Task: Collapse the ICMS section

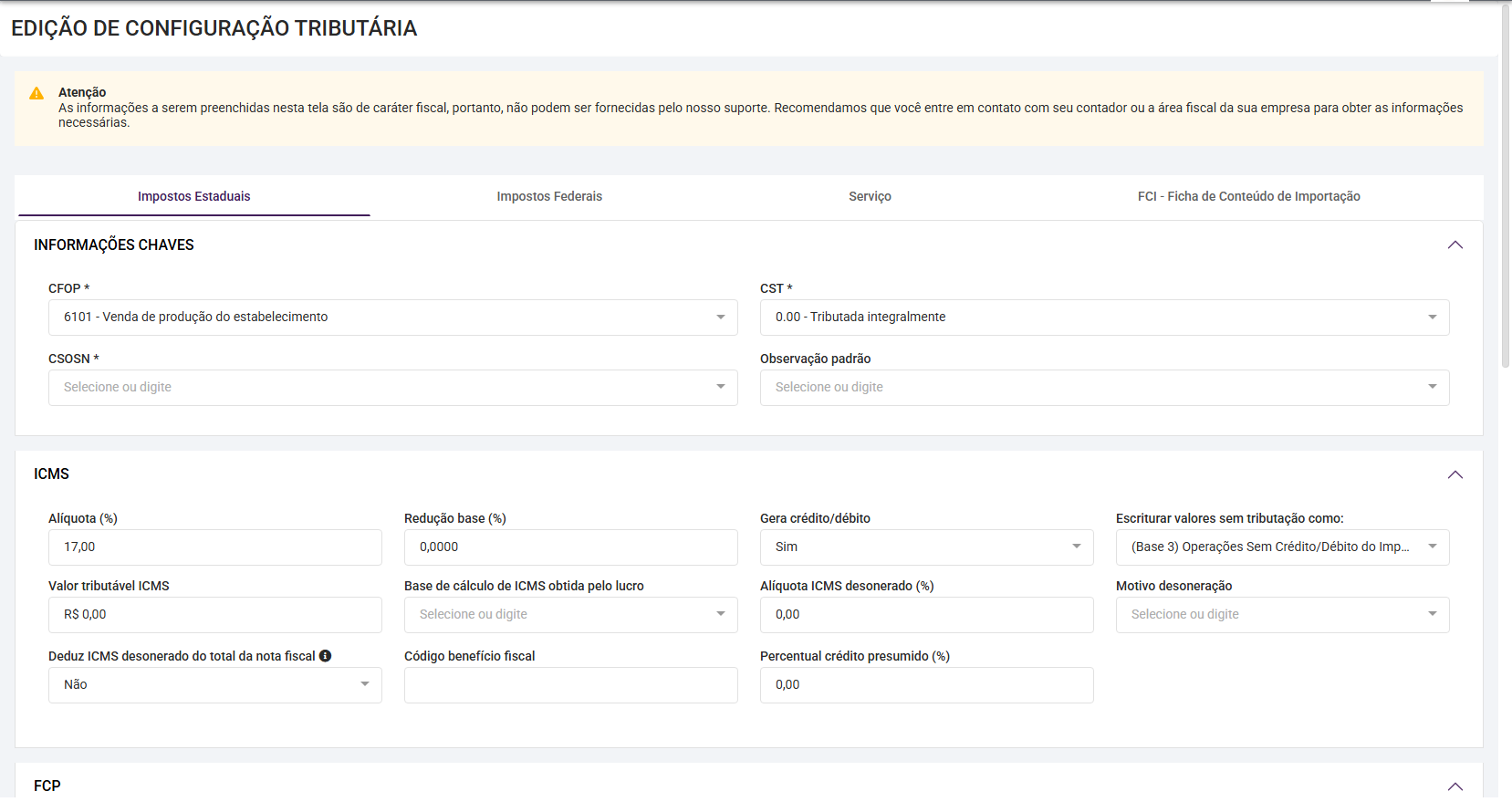Action: tap(1455, 474)
